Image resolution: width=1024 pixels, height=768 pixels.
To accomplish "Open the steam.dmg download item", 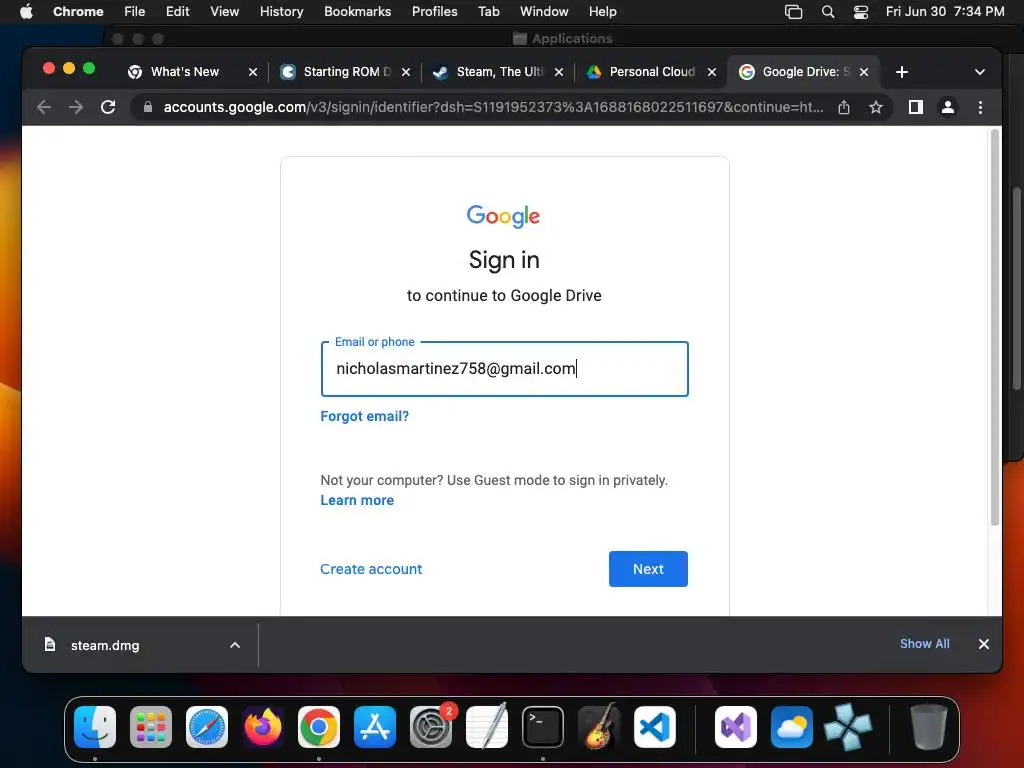I will coord(104,645).
